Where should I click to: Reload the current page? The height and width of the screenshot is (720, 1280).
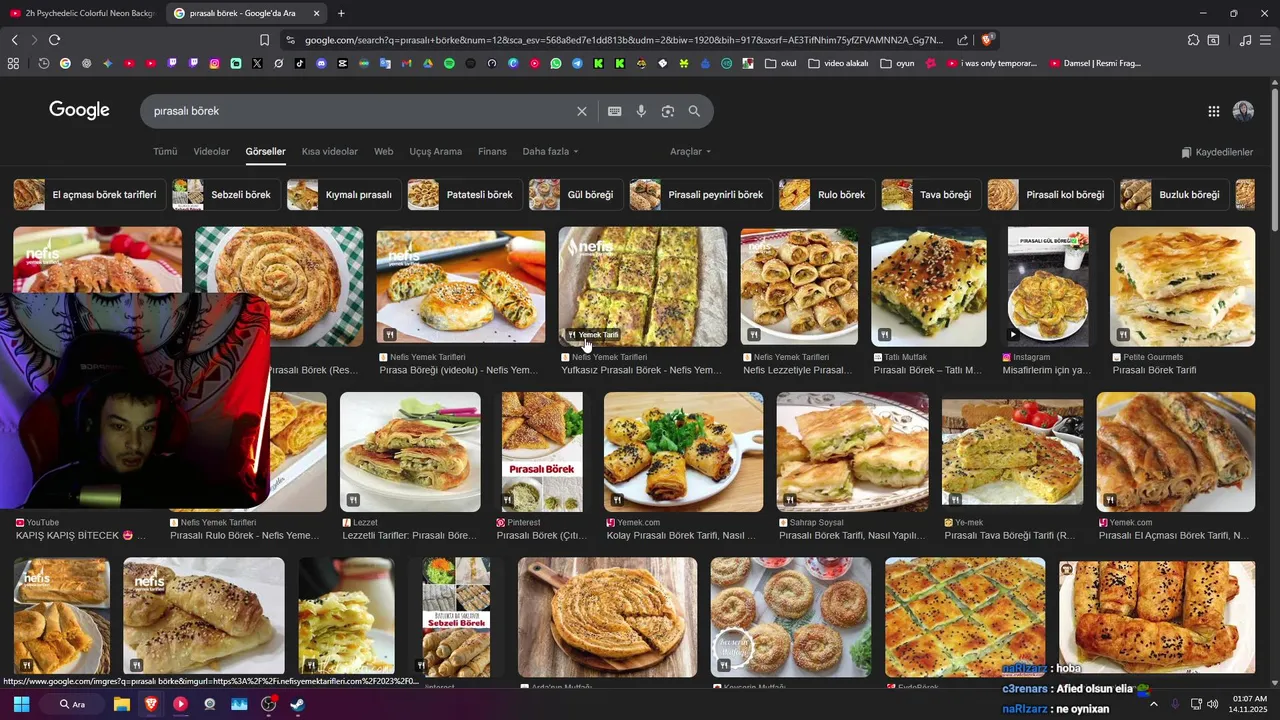54,40
